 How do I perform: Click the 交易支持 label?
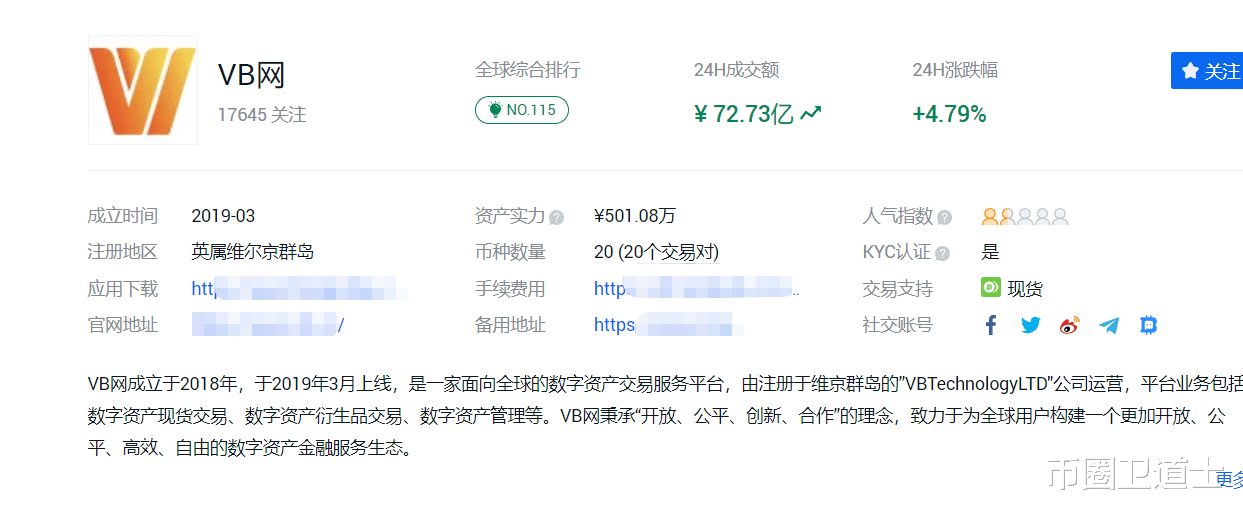[897, 289]
